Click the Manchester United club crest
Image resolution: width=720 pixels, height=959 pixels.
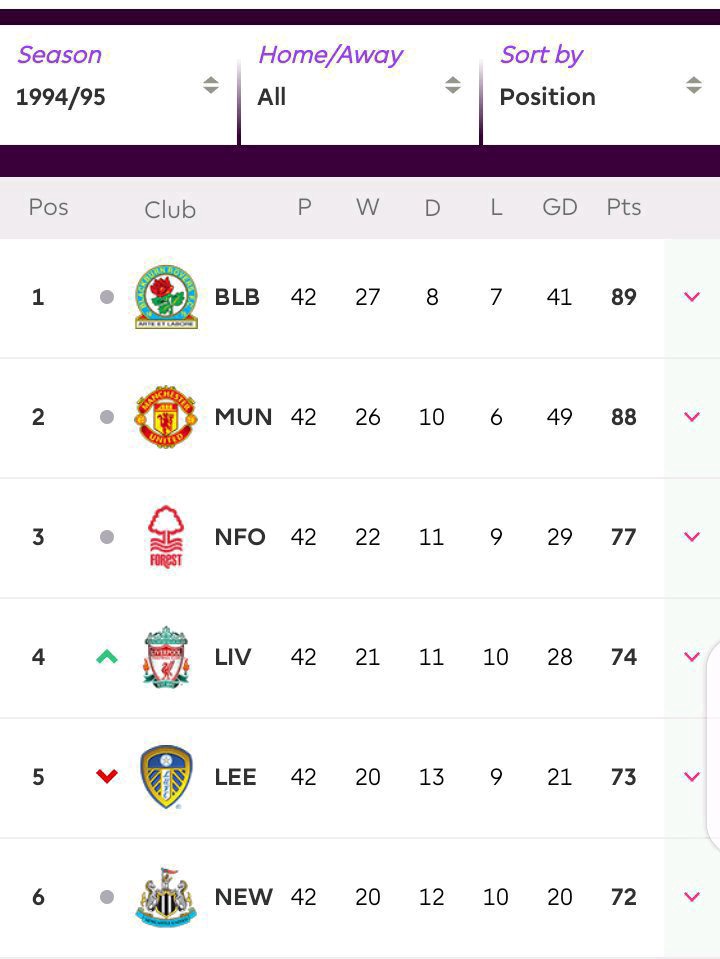[166, 417]
